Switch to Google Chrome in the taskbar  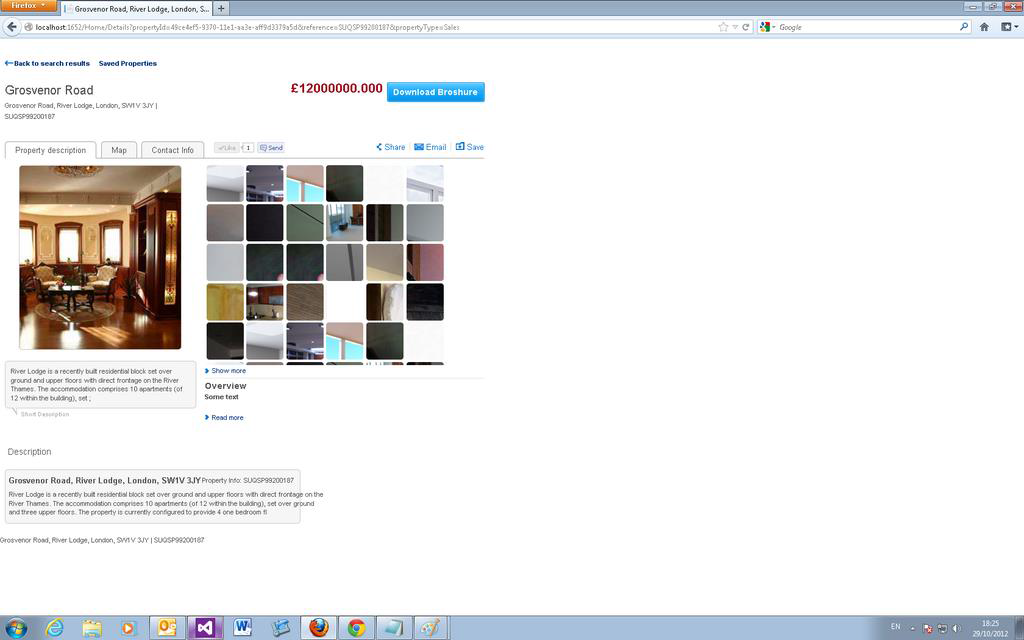[357, 628]
